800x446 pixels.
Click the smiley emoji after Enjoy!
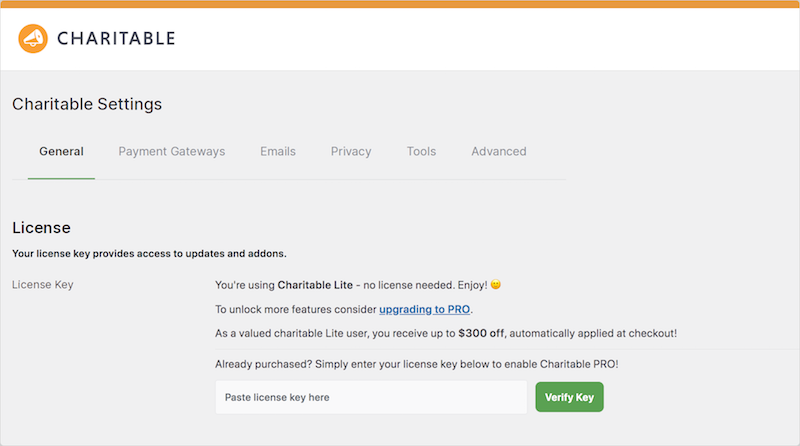click(495, 285)
